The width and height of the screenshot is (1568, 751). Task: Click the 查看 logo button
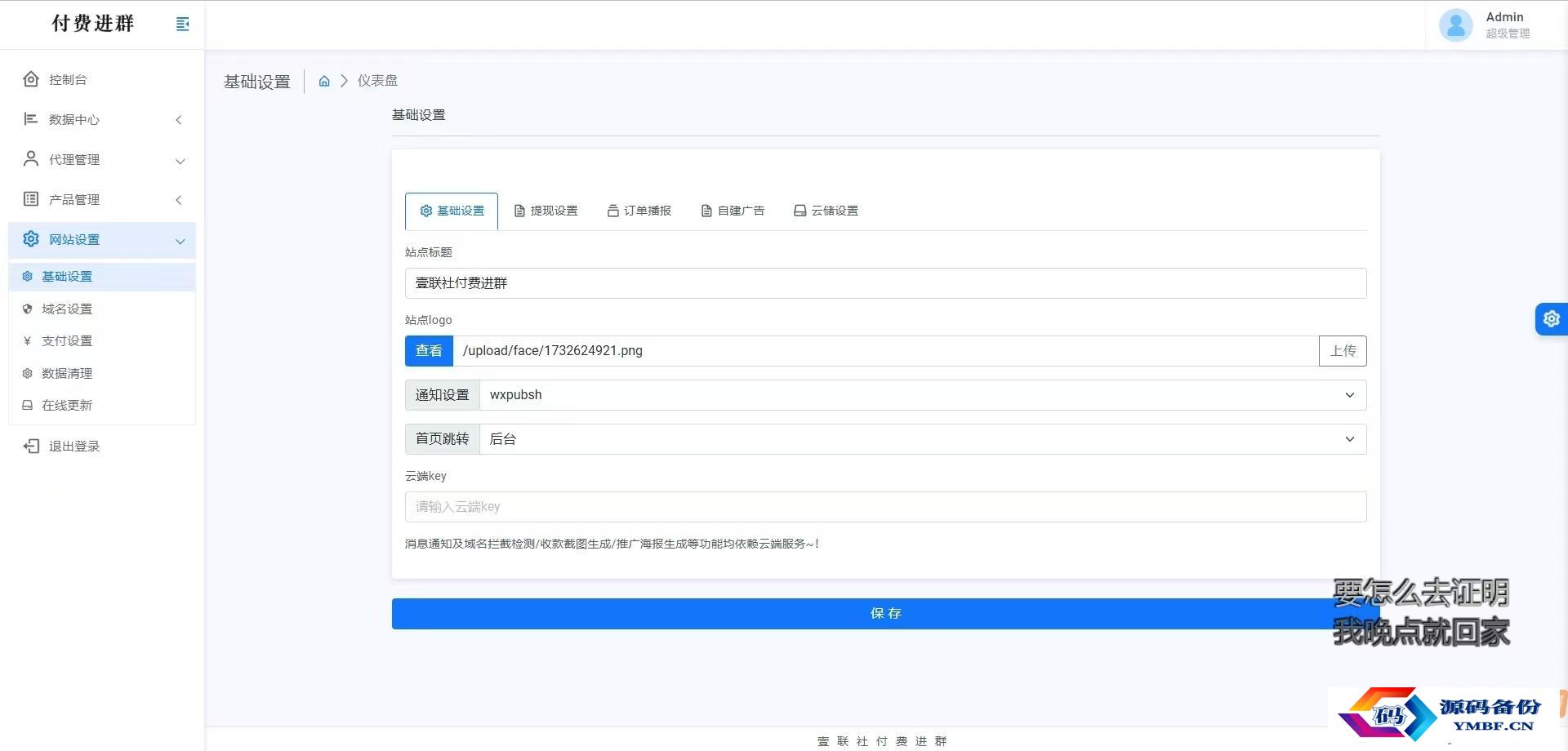click(x=429, y=351)
